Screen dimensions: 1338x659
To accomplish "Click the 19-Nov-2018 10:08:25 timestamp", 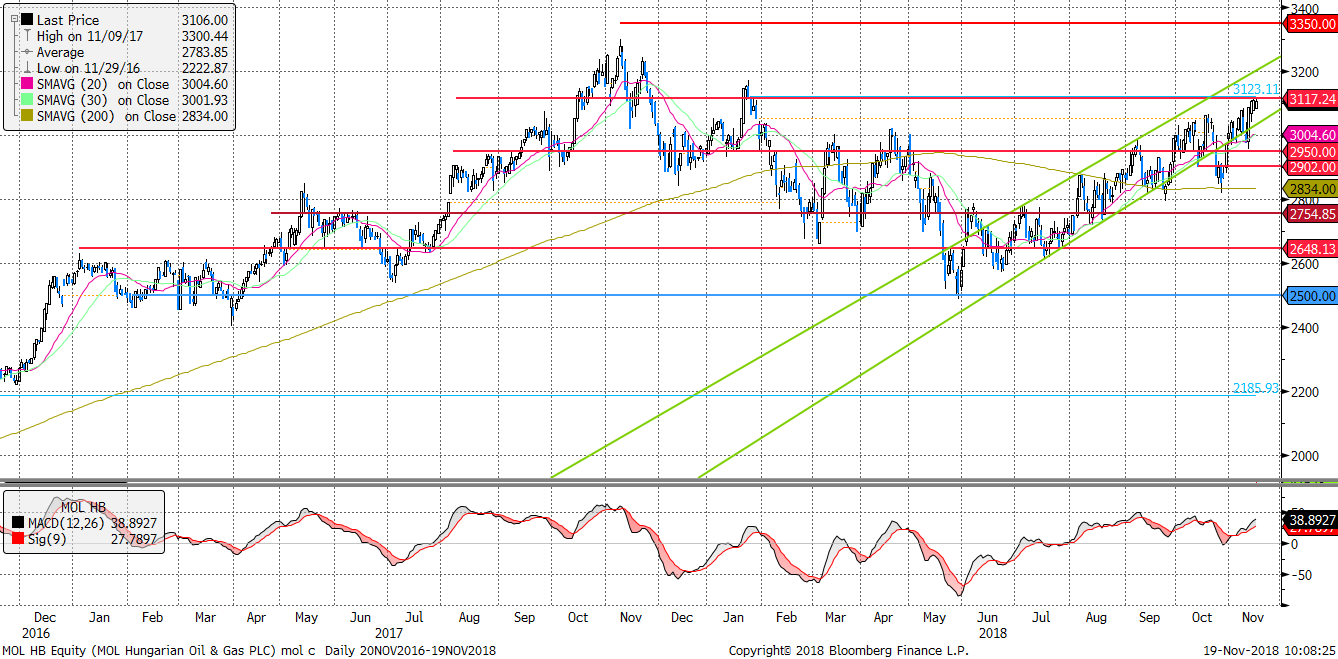I will pos(1268,651).
